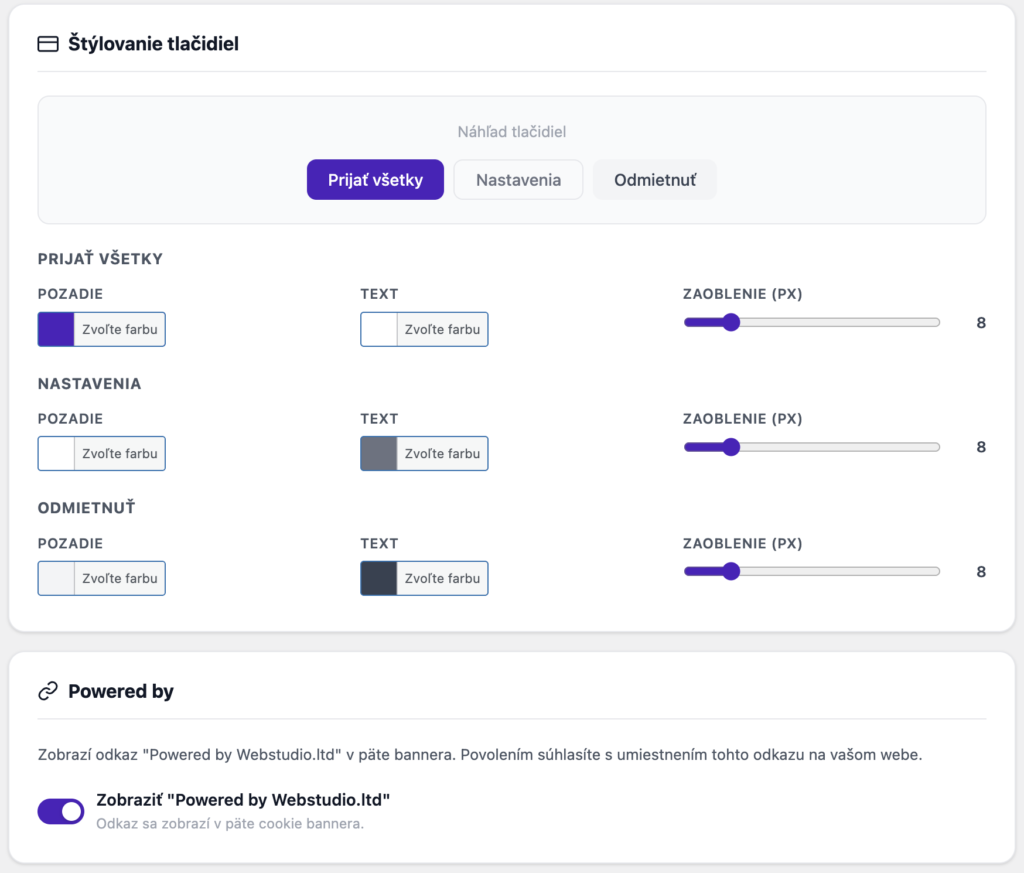Open Zvoľte farbu for Prijať všetky background
The width and height of the screenshot is (1024, 873).
point(118,329)
